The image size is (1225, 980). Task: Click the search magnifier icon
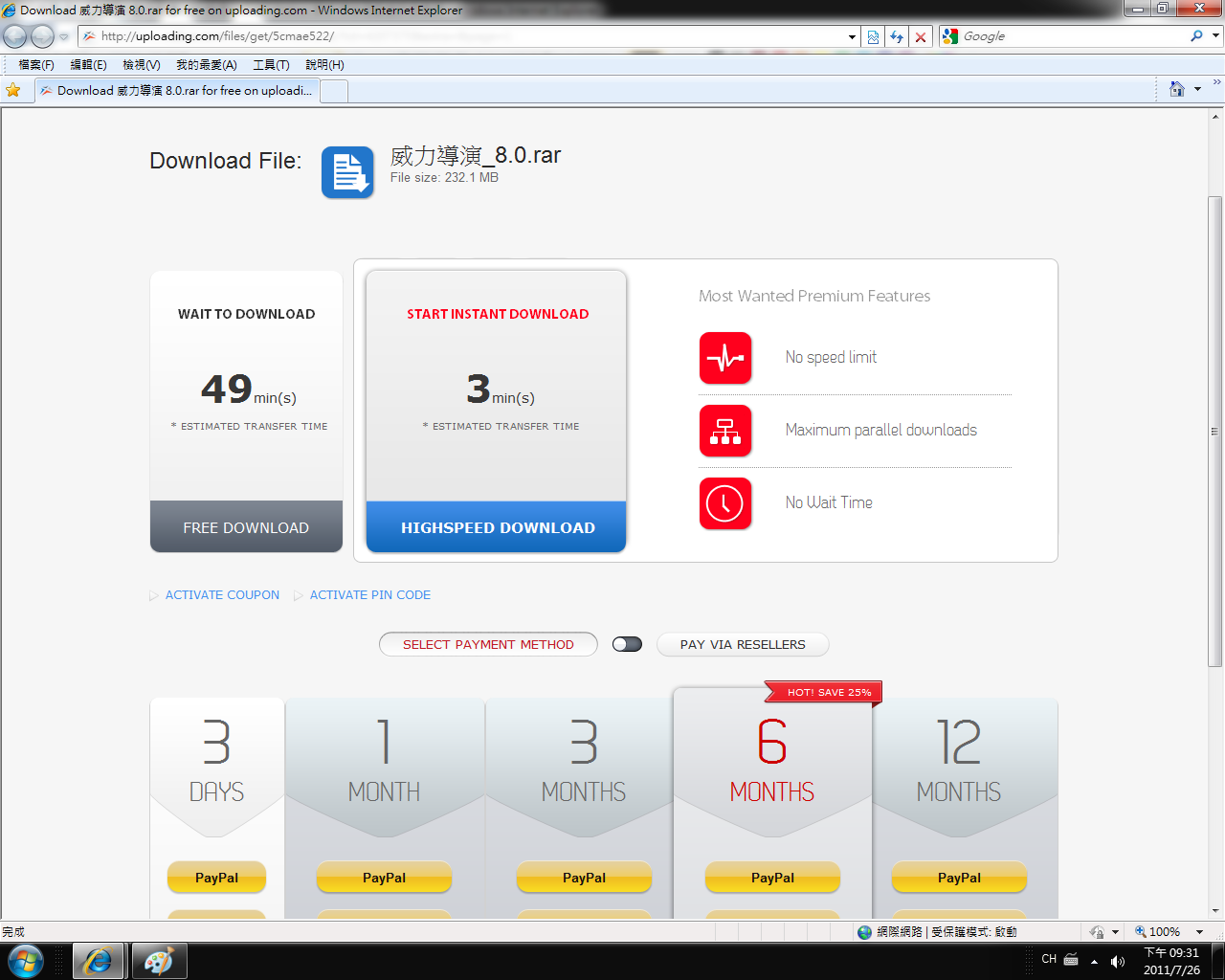pos(1196,36)
